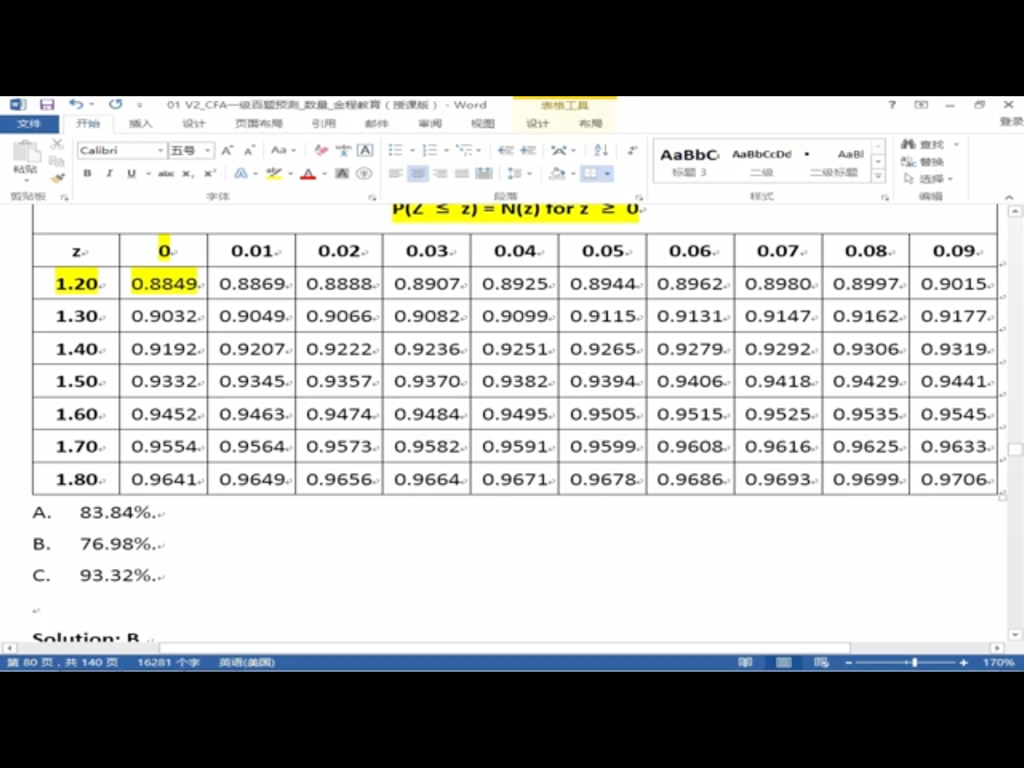Expand the numbering list dropdown arrow
Image resolution: width=1024 pixels, height=768 pixels.
pos(446,151)
